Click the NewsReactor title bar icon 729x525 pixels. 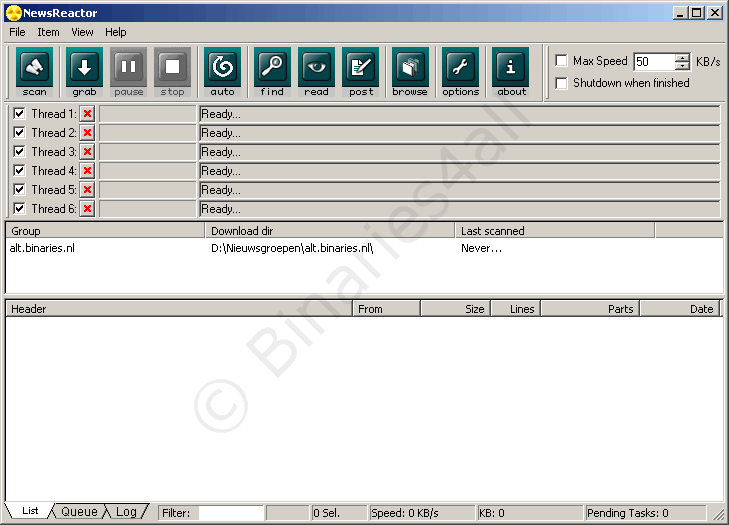[x=14, y=13]
